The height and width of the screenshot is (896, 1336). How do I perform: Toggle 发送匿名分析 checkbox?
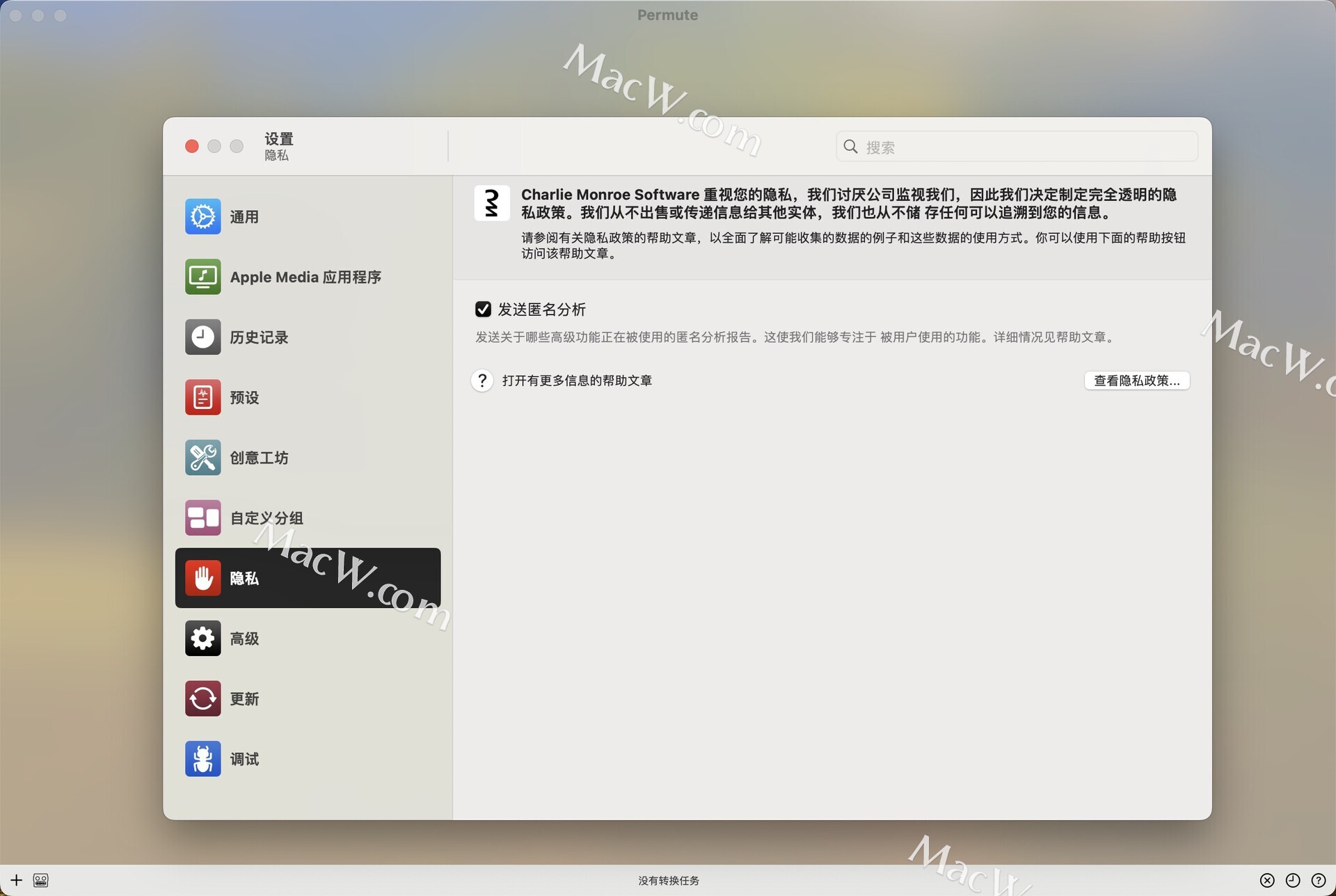point(483,309)
